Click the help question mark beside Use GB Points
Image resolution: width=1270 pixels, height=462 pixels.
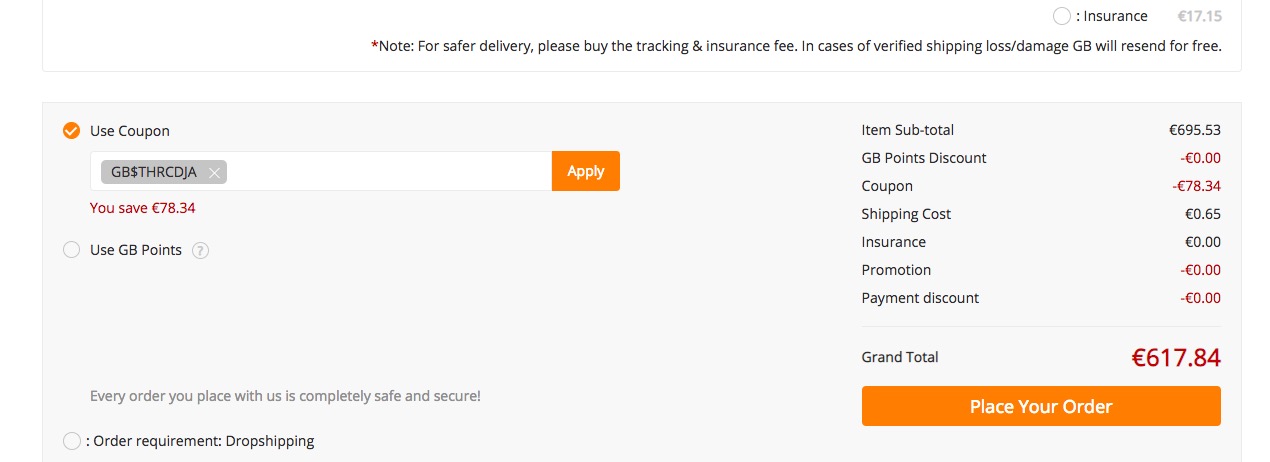point(200,251)
